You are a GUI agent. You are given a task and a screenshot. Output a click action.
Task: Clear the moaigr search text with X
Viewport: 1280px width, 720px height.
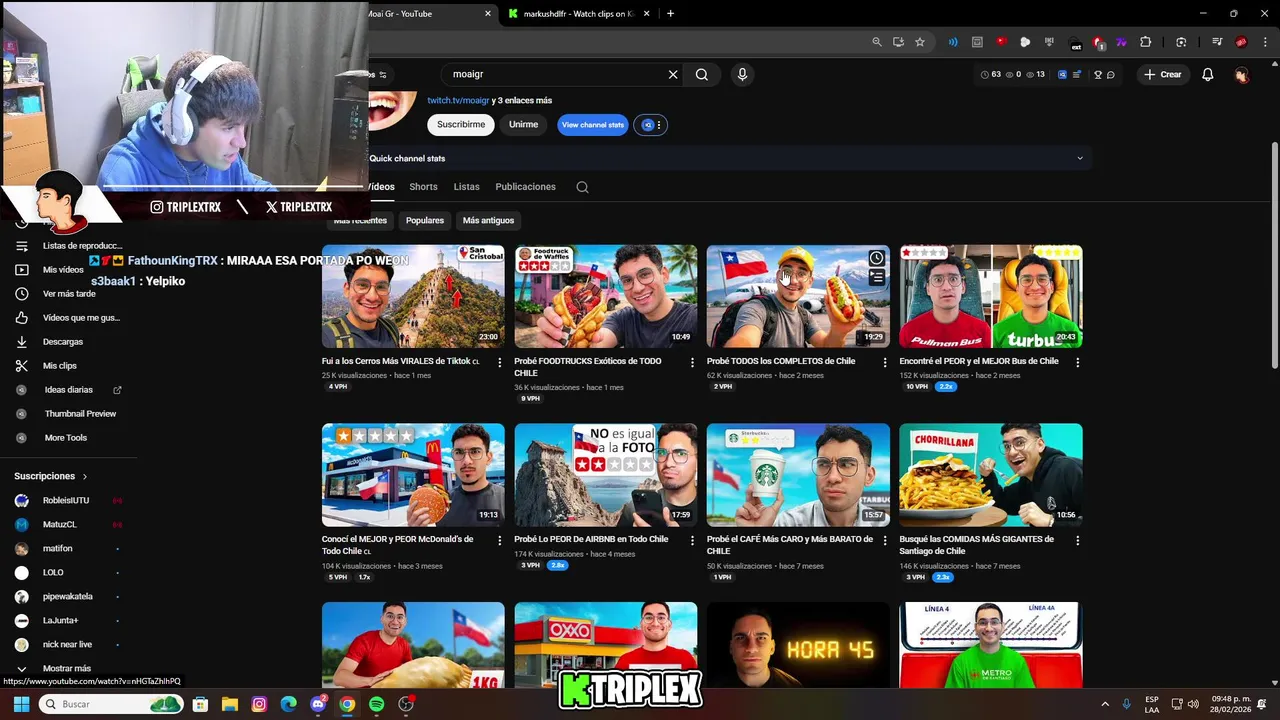click(673, 74)
